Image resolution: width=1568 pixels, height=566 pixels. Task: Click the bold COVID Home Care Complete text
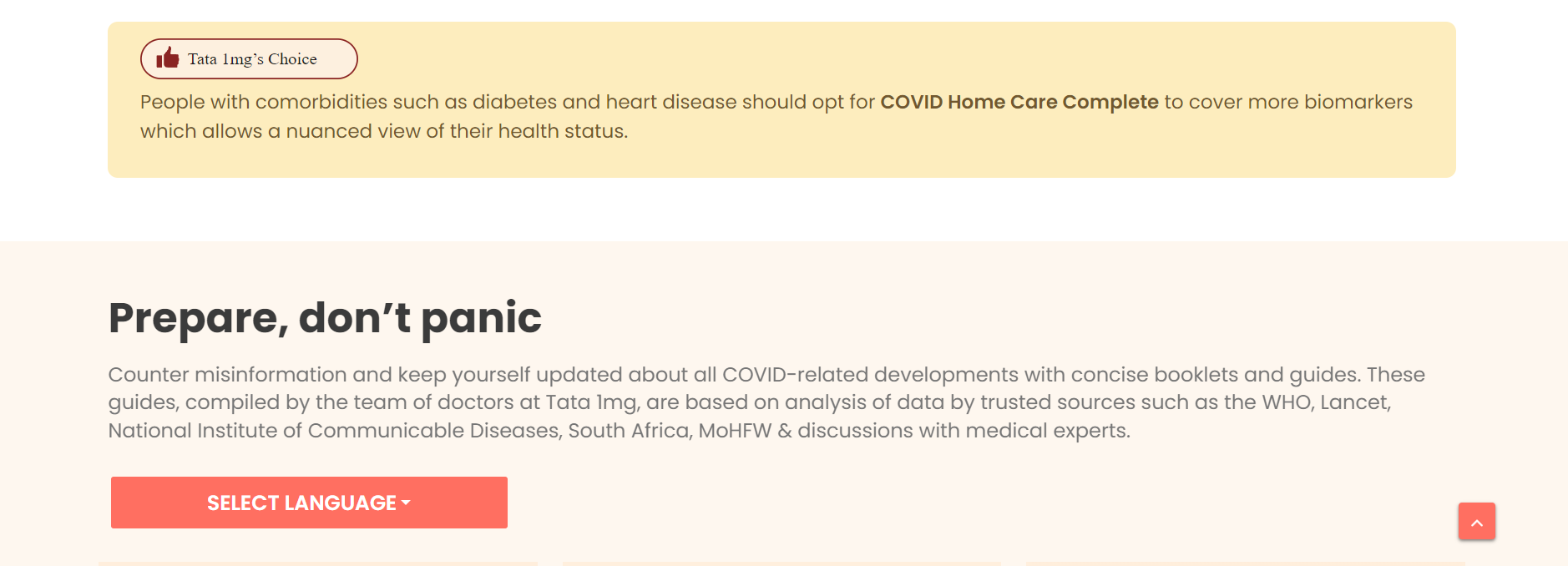[1019, 102]
